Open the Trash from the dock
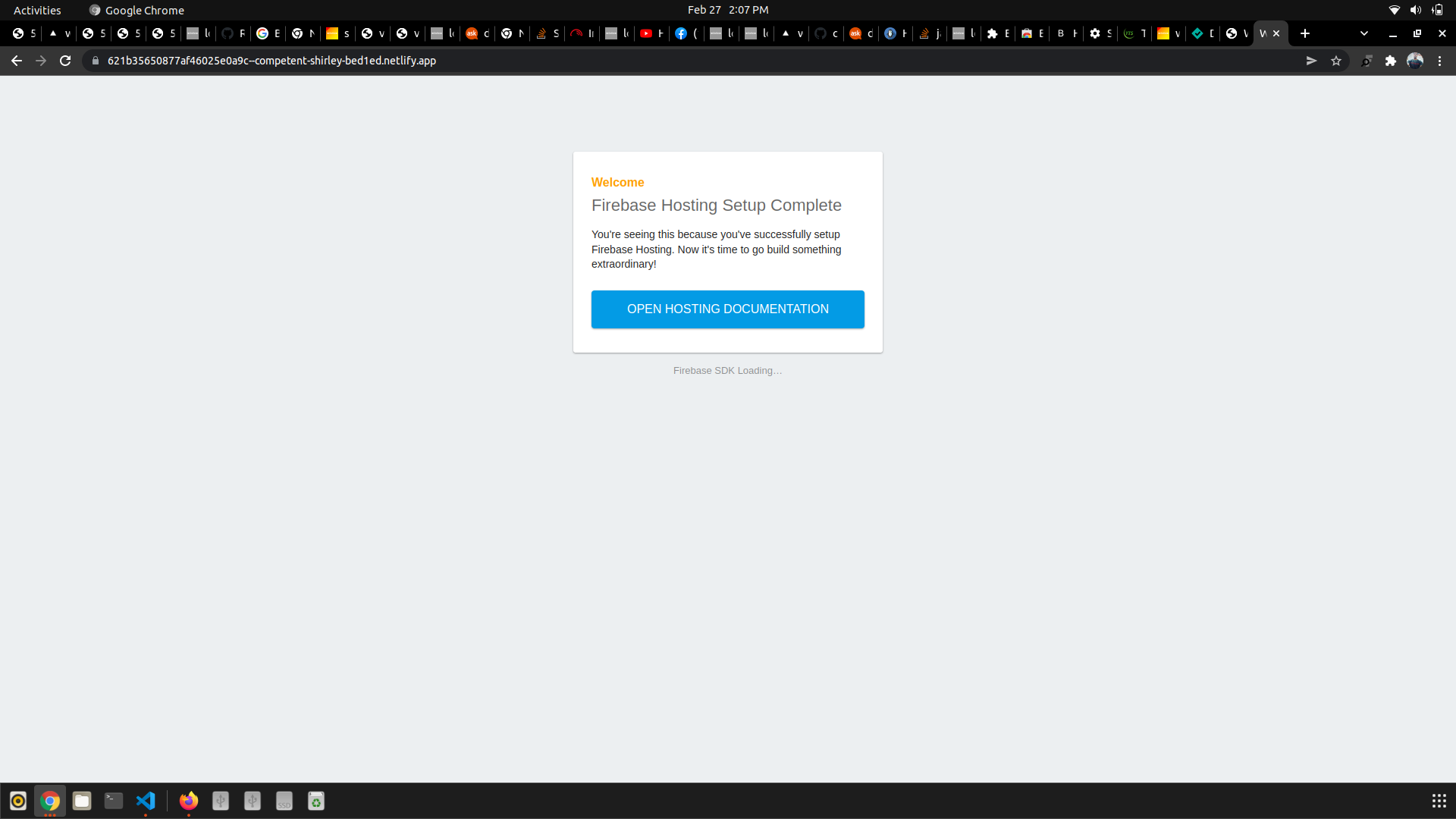This screenshot has height=819, width=1456. coord(316,801)
